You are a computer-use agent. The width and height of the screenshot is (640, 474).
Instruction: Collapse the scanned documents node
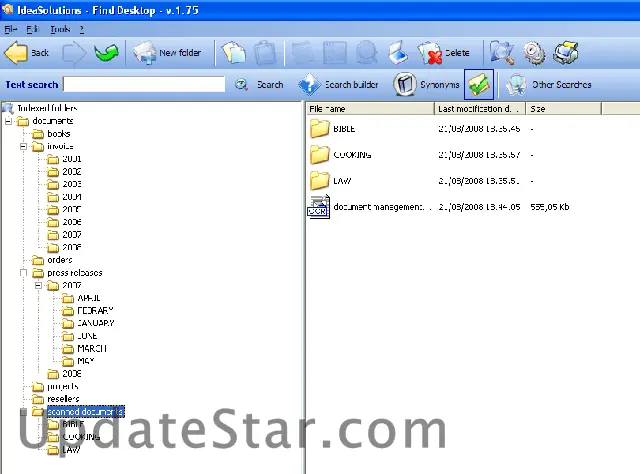coord(23,412)
